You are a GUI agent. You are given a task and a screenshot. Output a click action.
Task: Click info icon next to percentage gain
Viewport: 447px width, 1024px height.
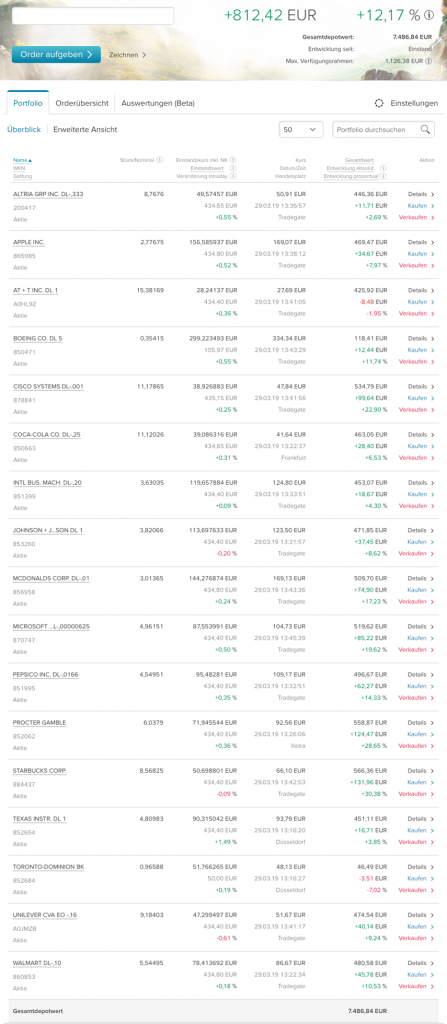pos(429,15)
